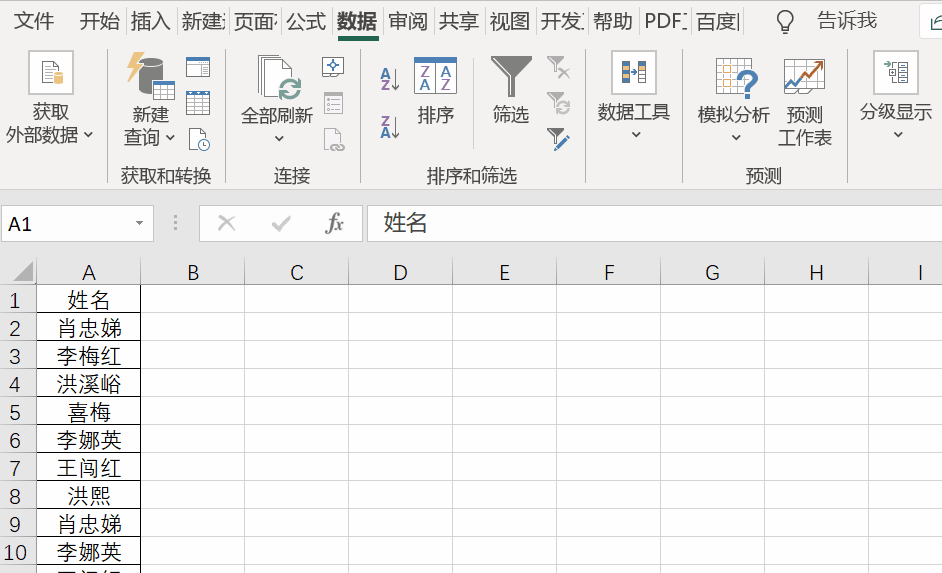The height and width of the screenshot is (573, 942).
Task: Select cell A6 containing 李娜英
Action: coord(88,440)
